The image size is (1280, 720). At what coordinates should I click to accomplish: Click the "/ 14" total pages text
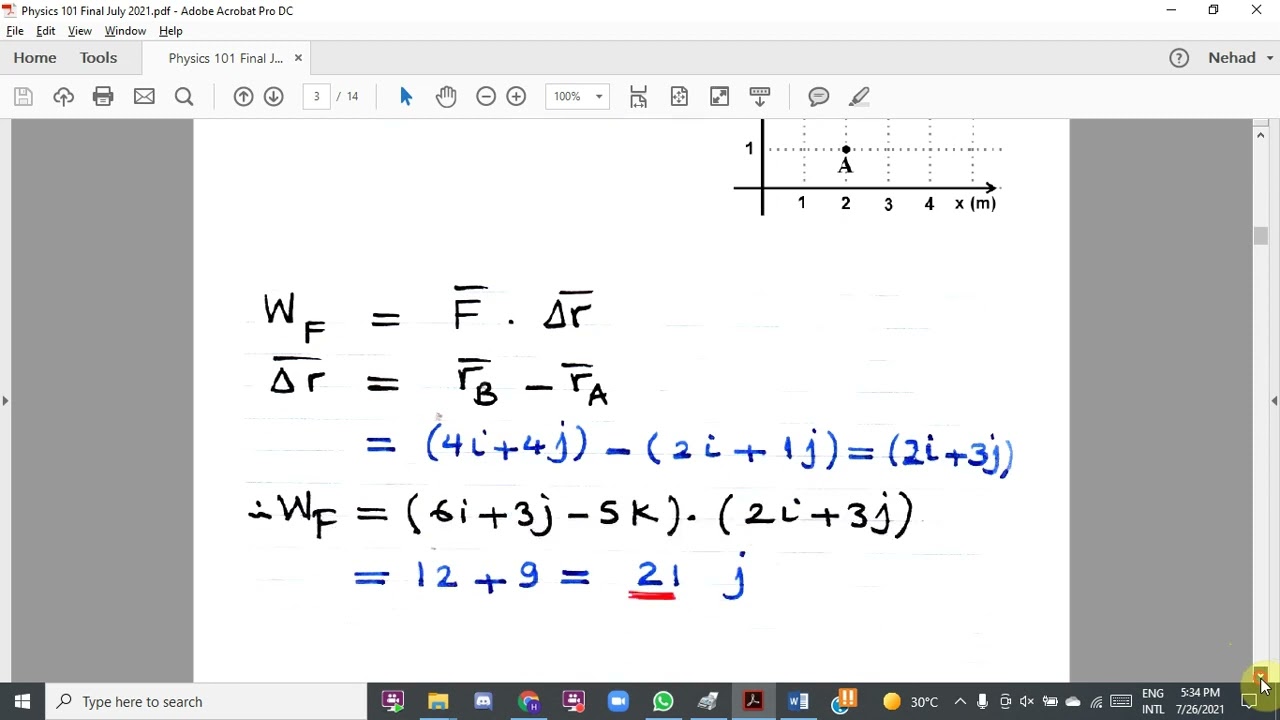[348, 96]
